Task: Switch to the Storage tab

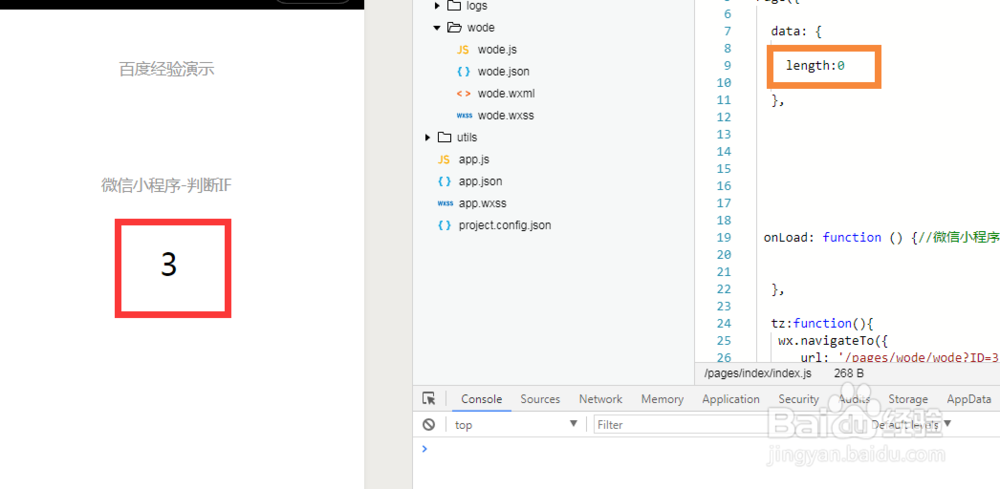Action: pyautogui.click(x=908, y=399)
